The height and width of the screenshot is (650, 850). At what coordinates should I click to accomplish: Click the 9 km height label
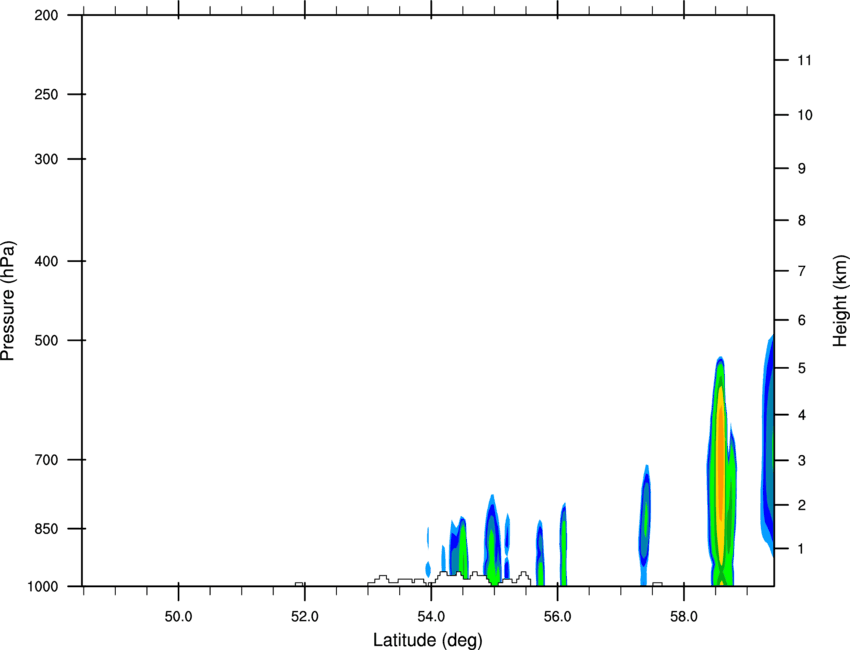802,169
